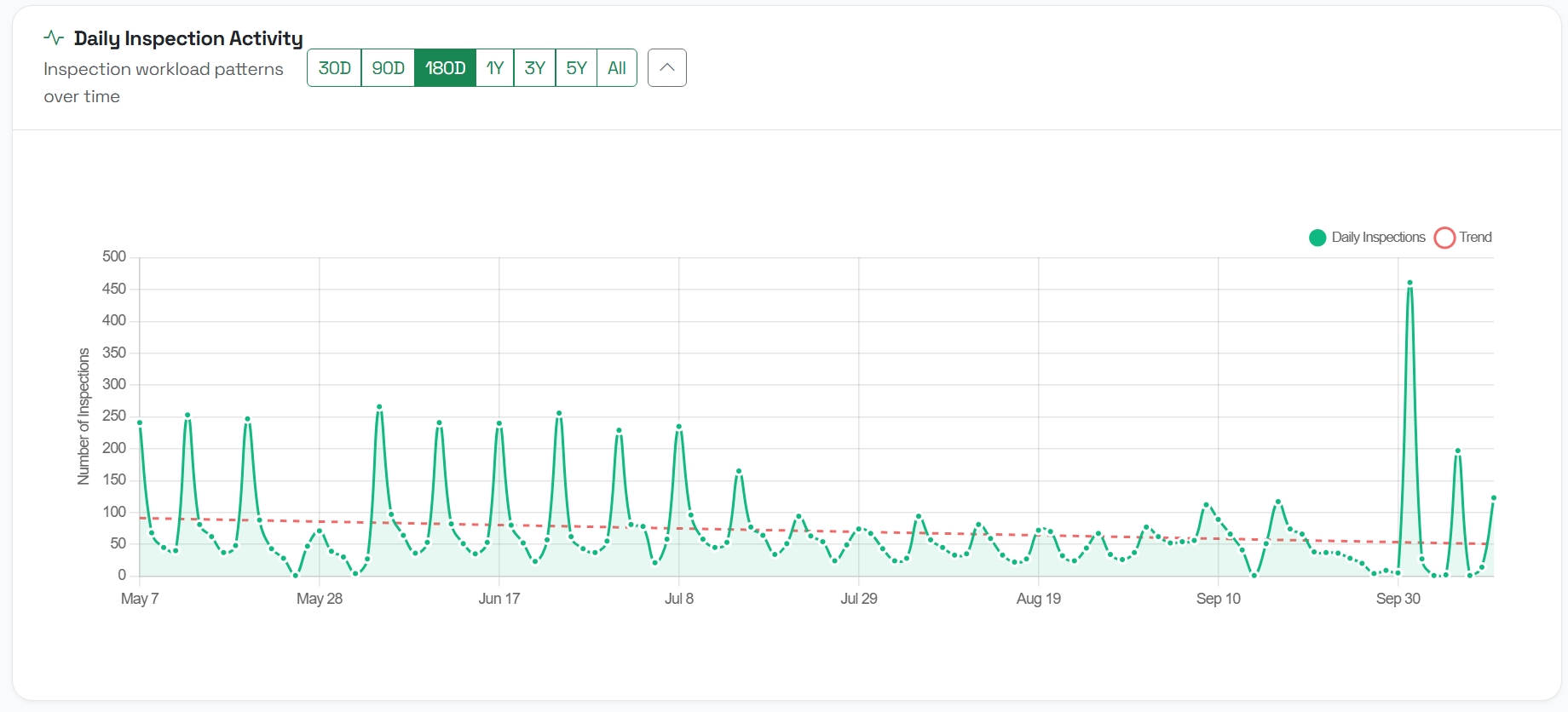The width and height of the screenshot is (1568, 712).
Task: Switch to the 5Y range
Action: coord(576,68)
